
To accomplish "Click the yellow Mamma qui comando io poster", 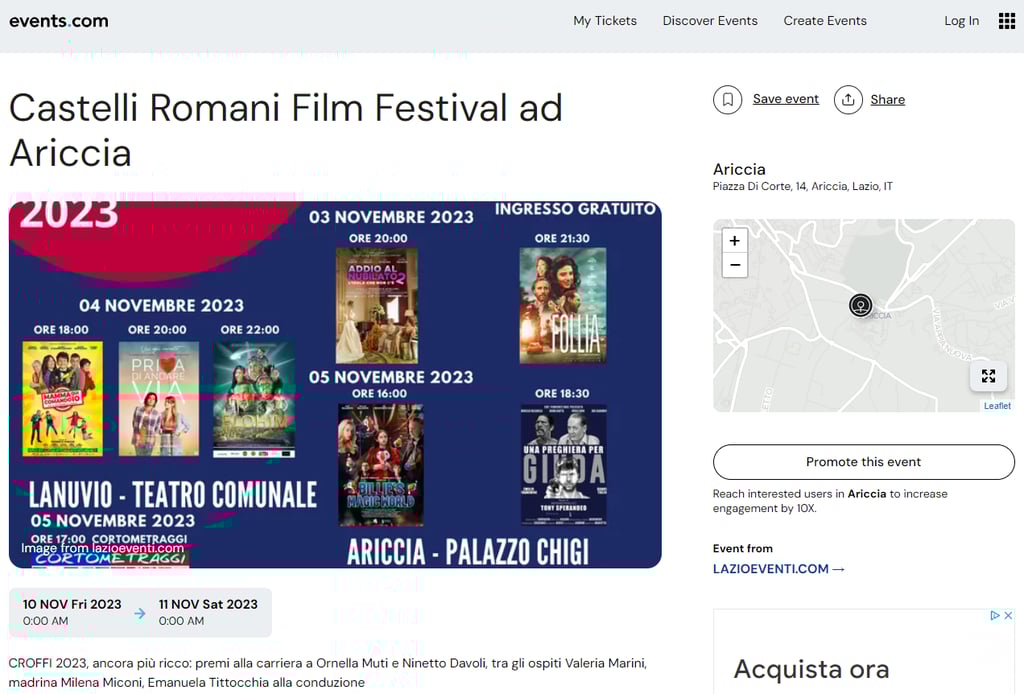I will (63, 399).
